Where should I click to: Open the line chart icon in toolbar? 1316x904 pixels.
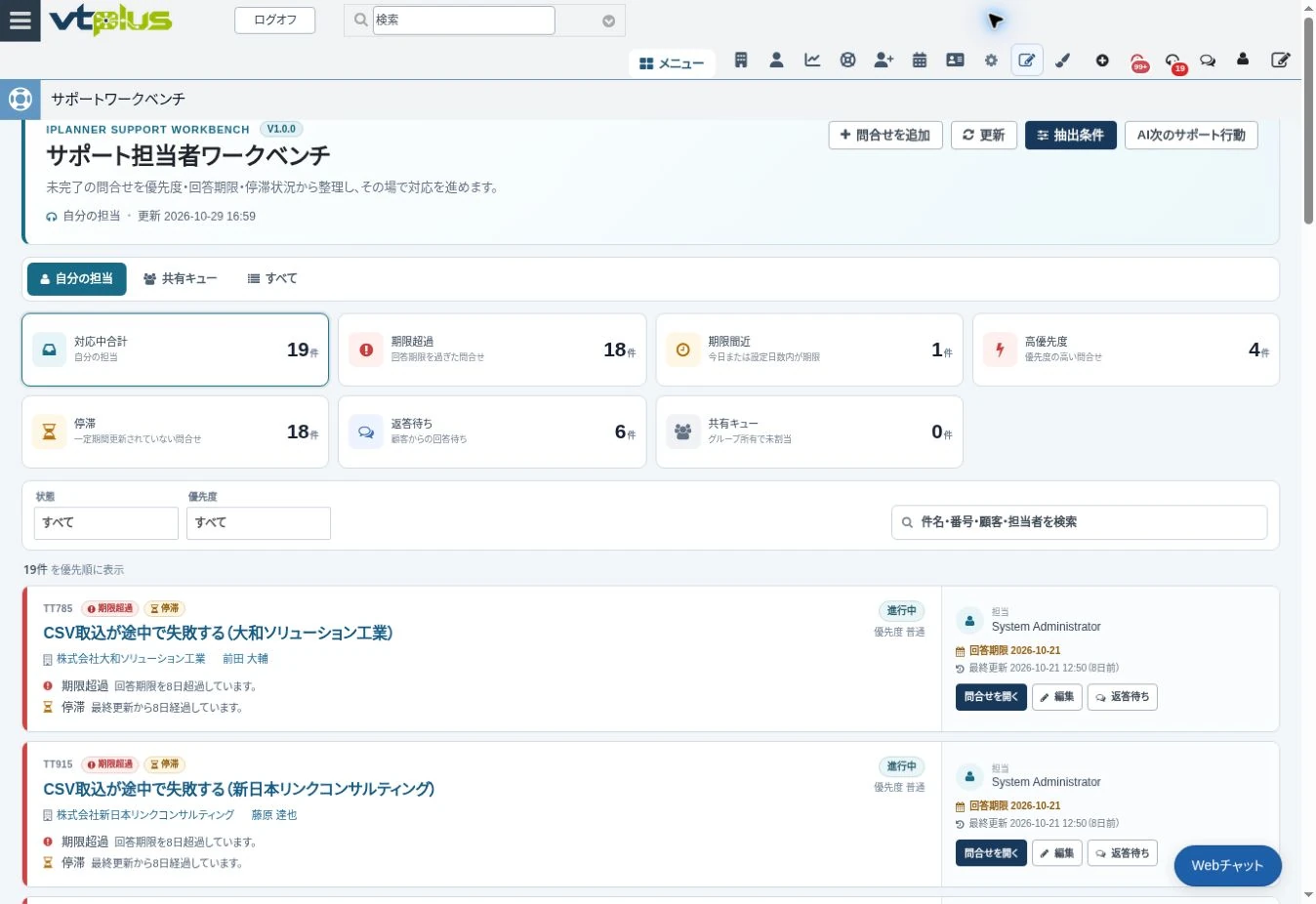click(x=812, y=61)
